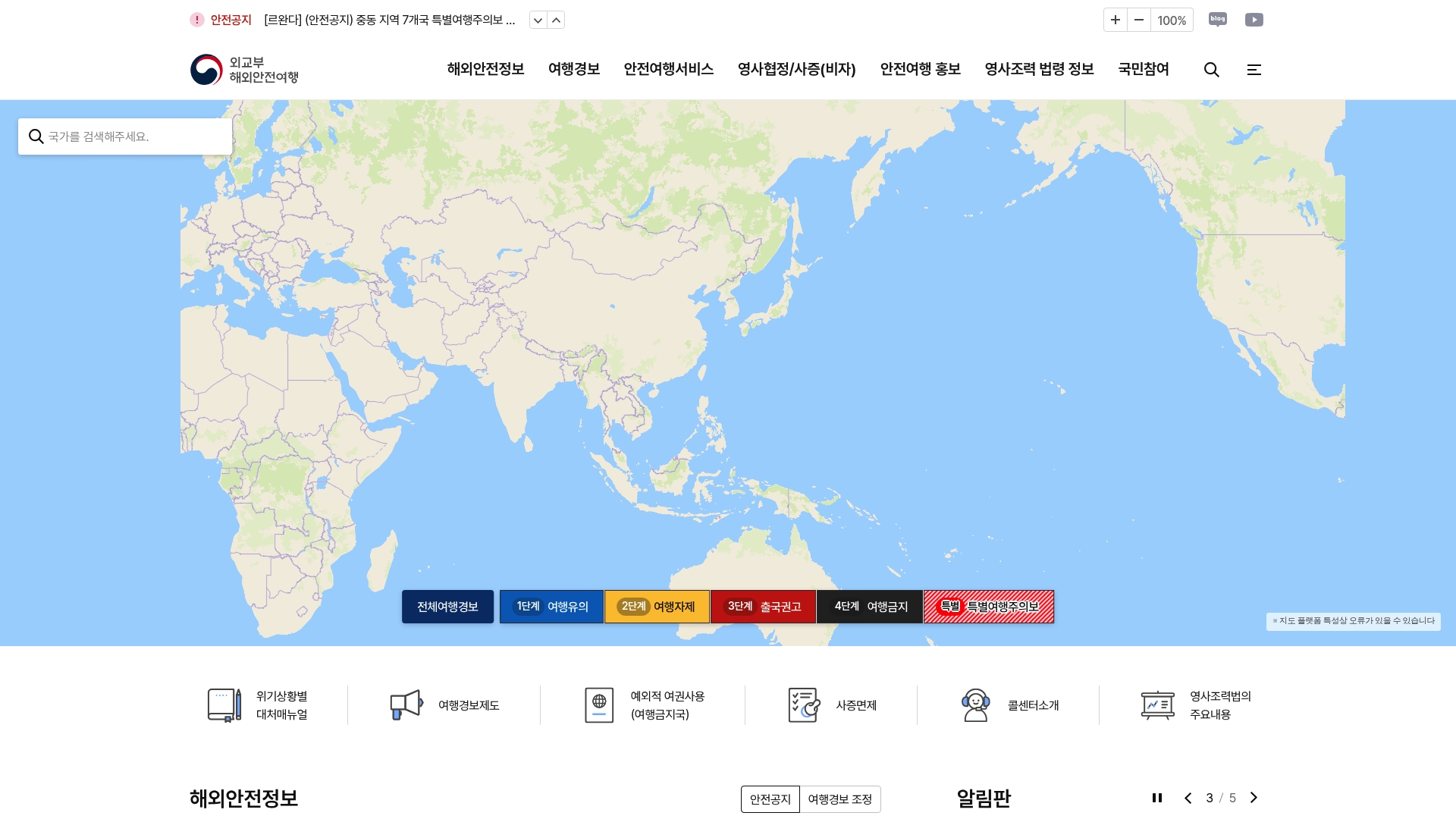The height and width of the screenshot is (819, 1456).
Task: Click the 전체여행경보 button
Action: (447, 606)
